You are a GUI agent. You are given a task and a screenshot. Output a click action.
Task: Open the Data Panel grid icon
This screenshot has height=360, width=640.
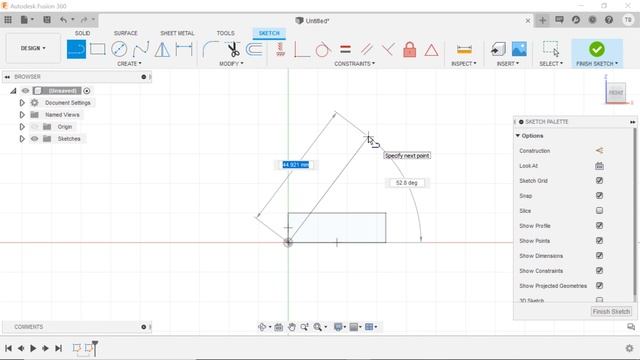tap(8, 20)
